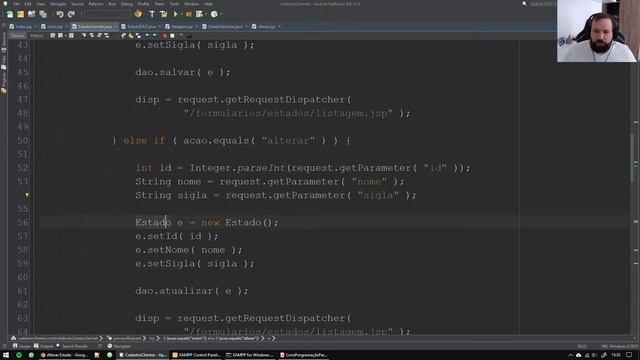The width and height of the screenshot is (640, 360).
Task: Click the round Profiler icon in toolbar
Action: pos(214,14)
